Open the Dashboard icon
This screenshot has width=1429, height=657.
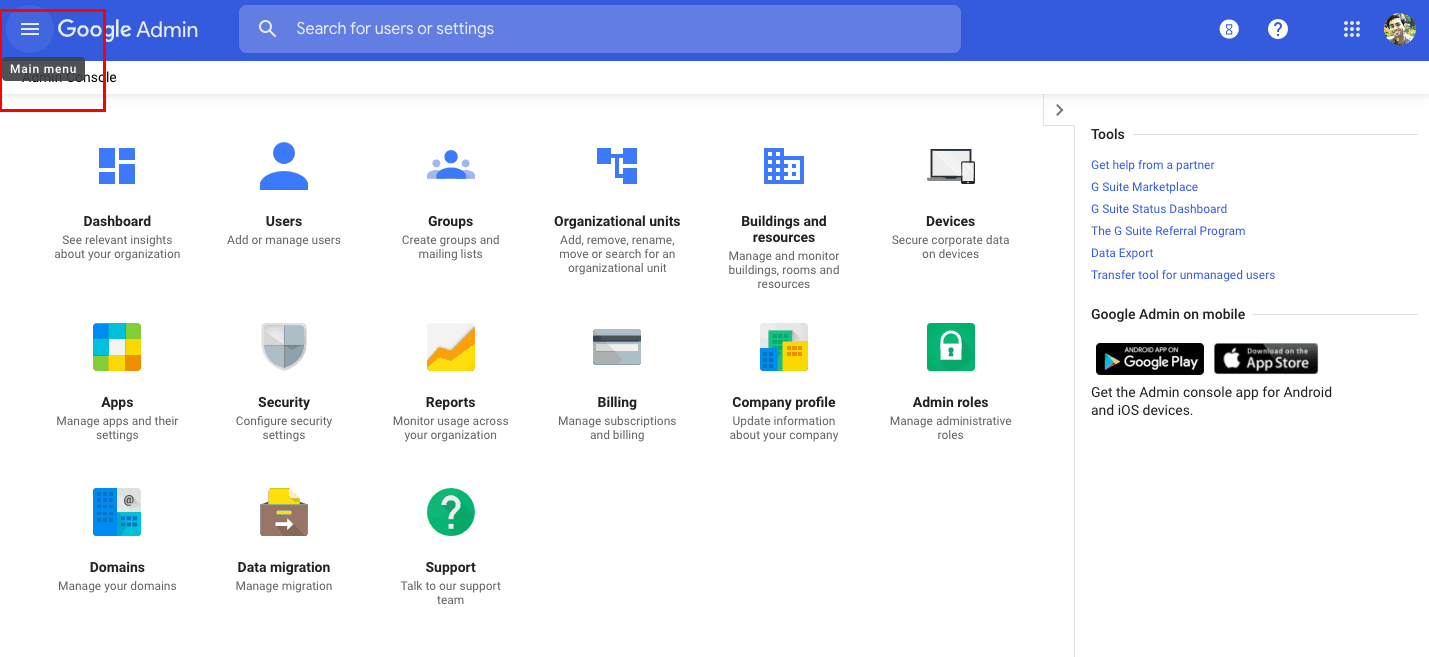117,166
